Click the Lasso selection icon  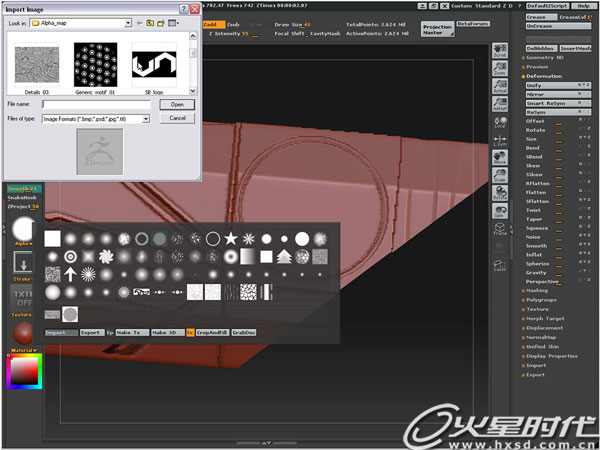pos(500,265)
